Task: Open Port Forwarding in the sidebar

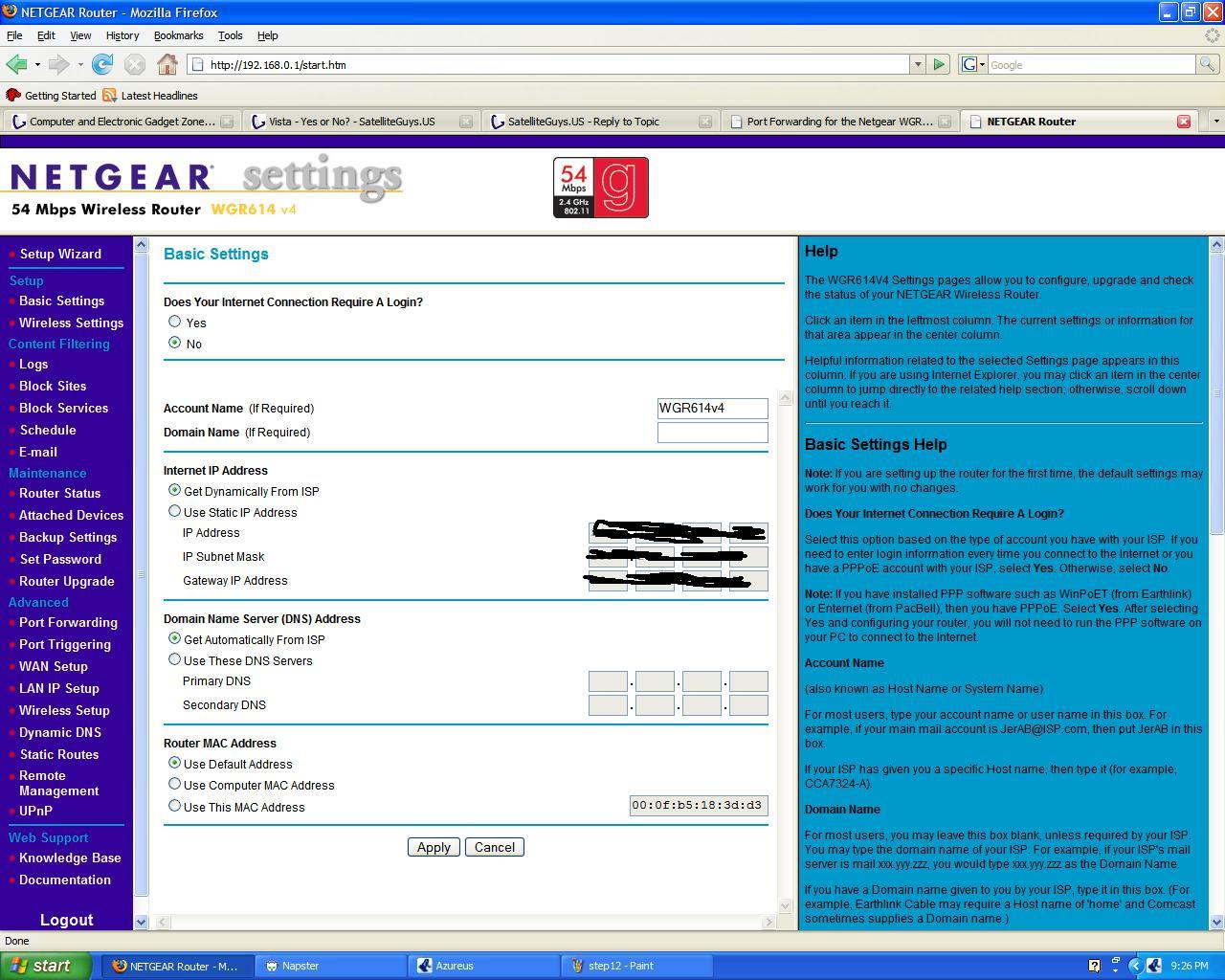Action: pyautogui.click(x=68, y=622)
